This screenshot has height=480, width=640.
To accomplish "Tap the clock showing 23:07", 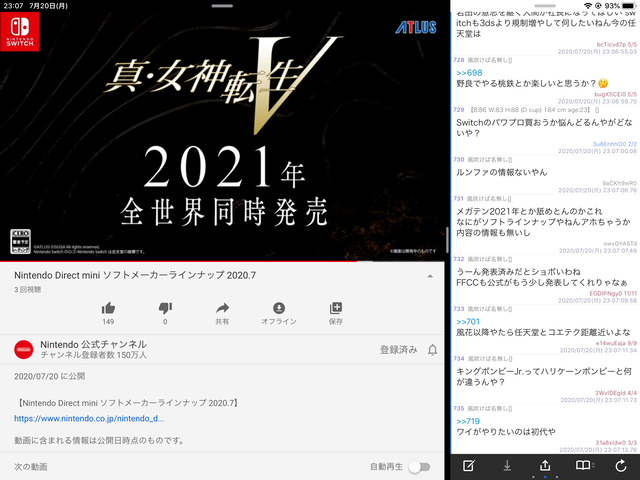I will [13, 6].
